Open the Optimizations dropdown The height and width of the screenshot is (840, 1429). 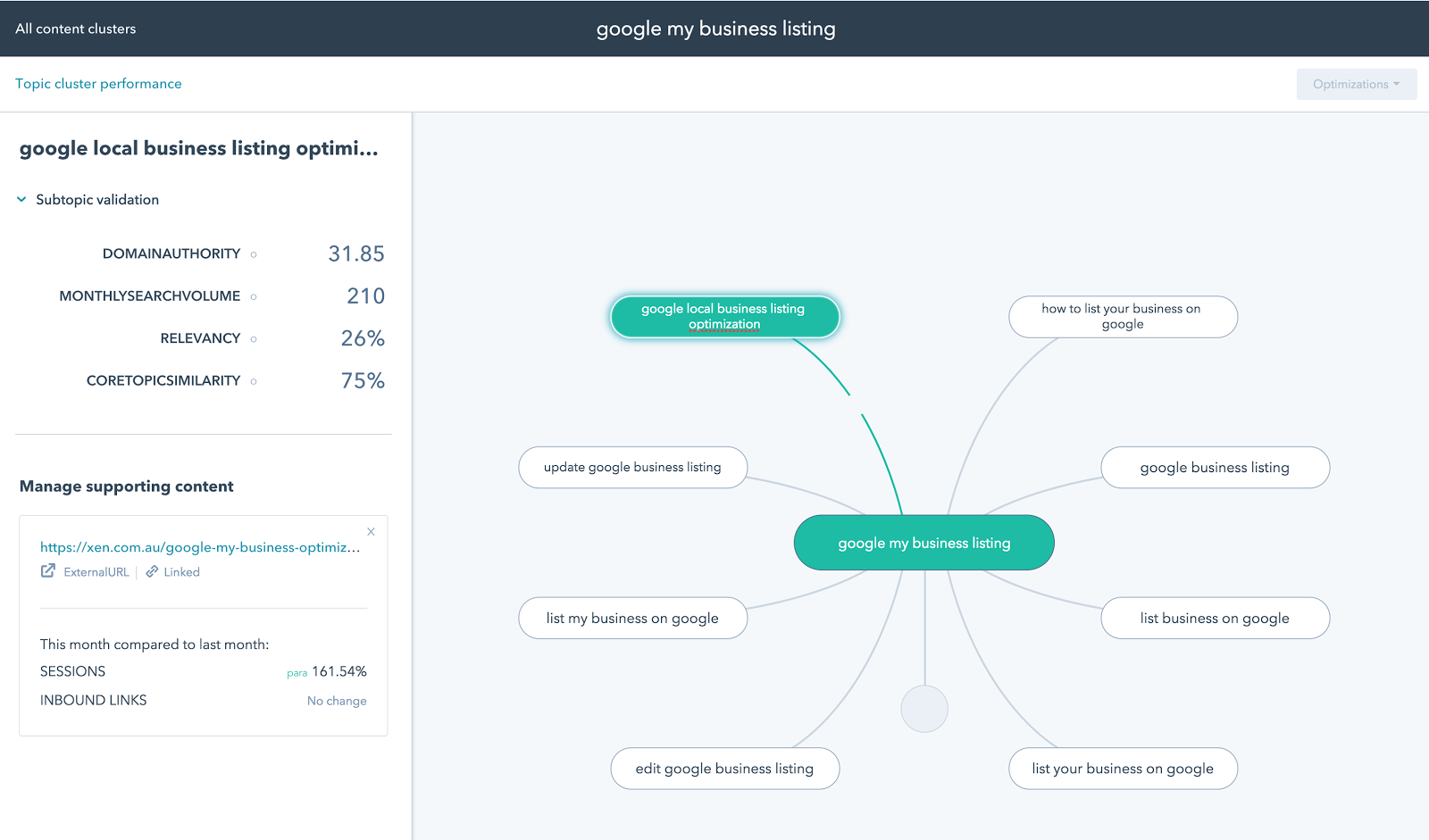pos(1356,84)
